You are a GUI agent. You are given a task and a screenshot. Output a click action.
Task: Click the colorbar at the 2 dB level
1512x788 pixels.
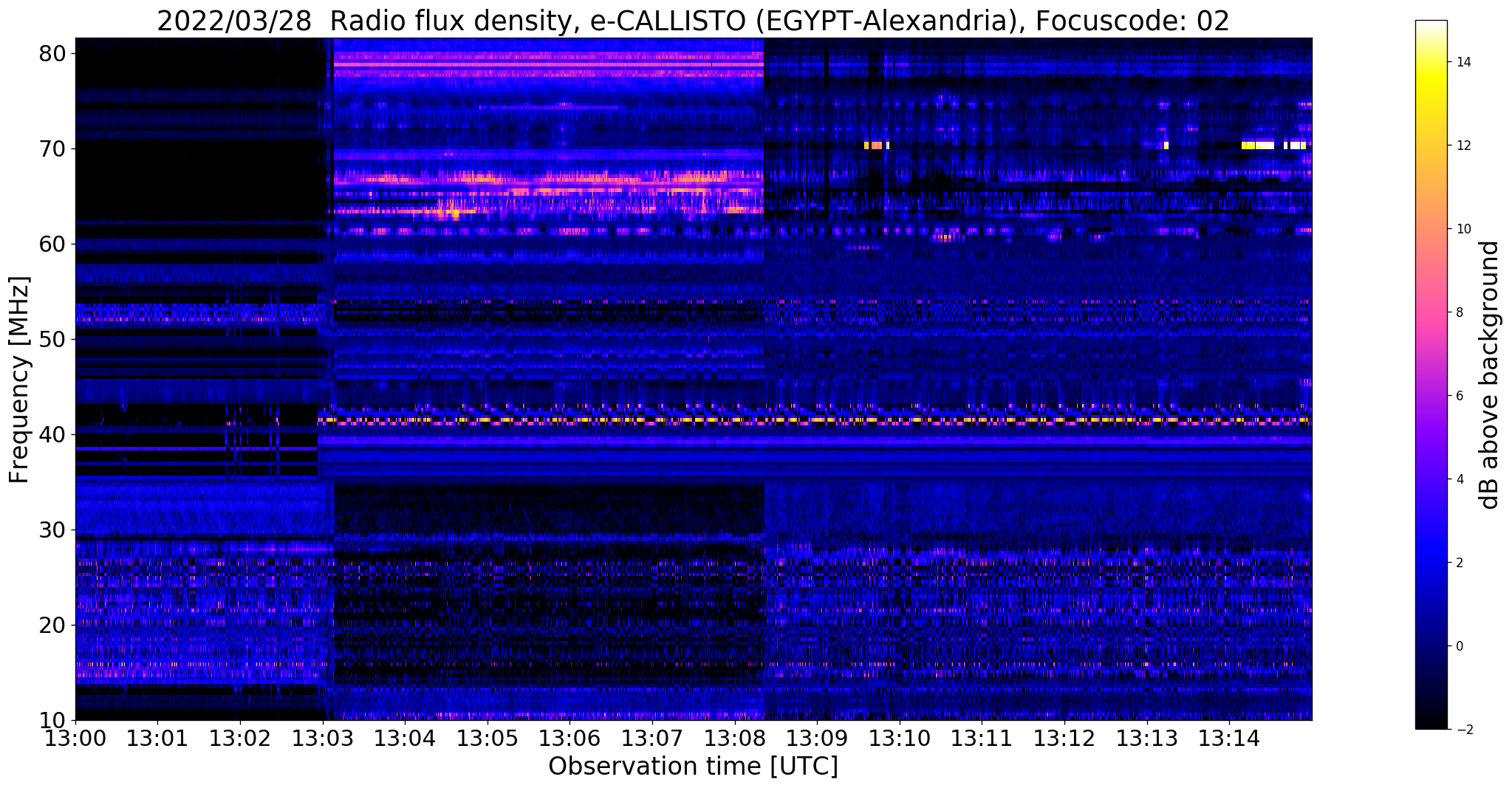1431,563
